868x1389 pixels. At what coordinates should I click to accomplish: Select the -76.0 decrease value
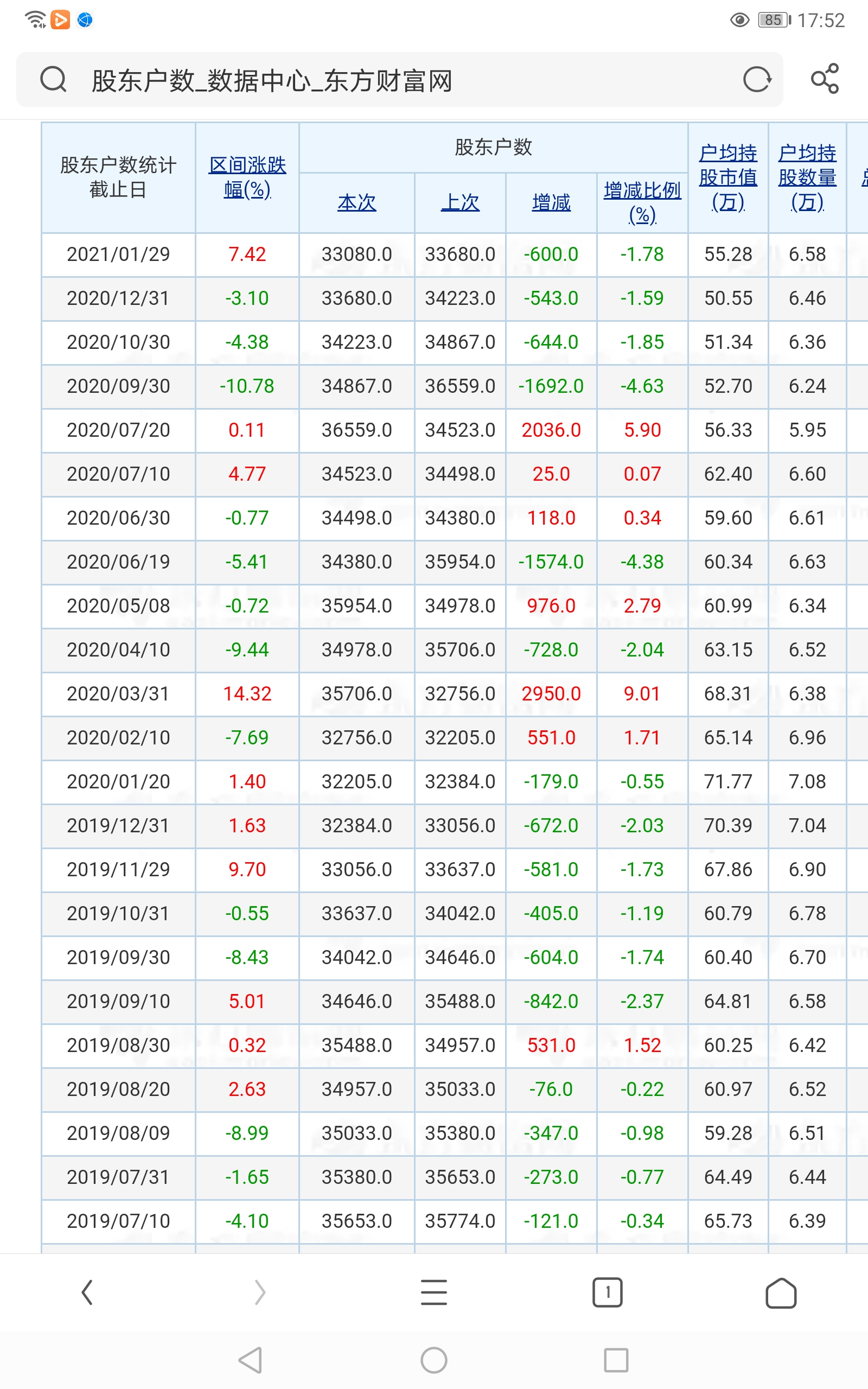tap(551, 1089)
